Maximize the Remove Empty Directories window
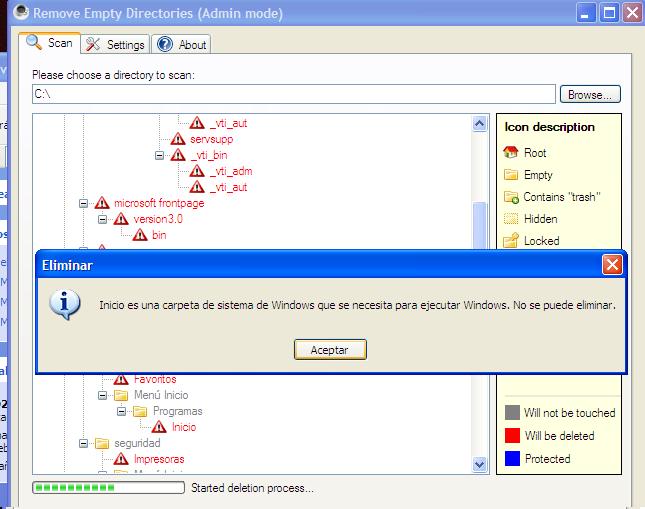645x509 pixels. [x=609, y=13]
